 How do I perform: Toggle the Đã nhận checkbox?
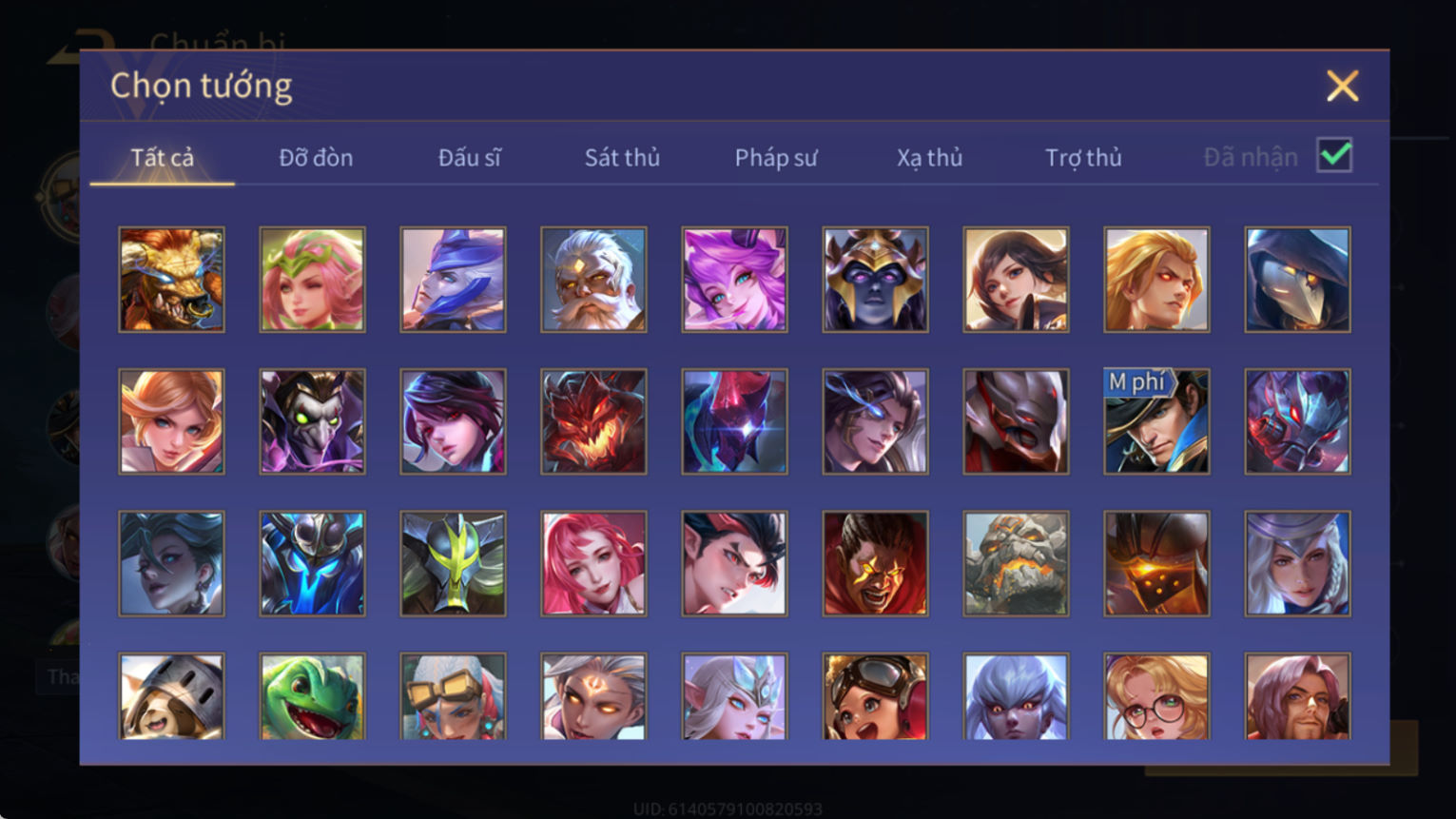[1334, 155]
